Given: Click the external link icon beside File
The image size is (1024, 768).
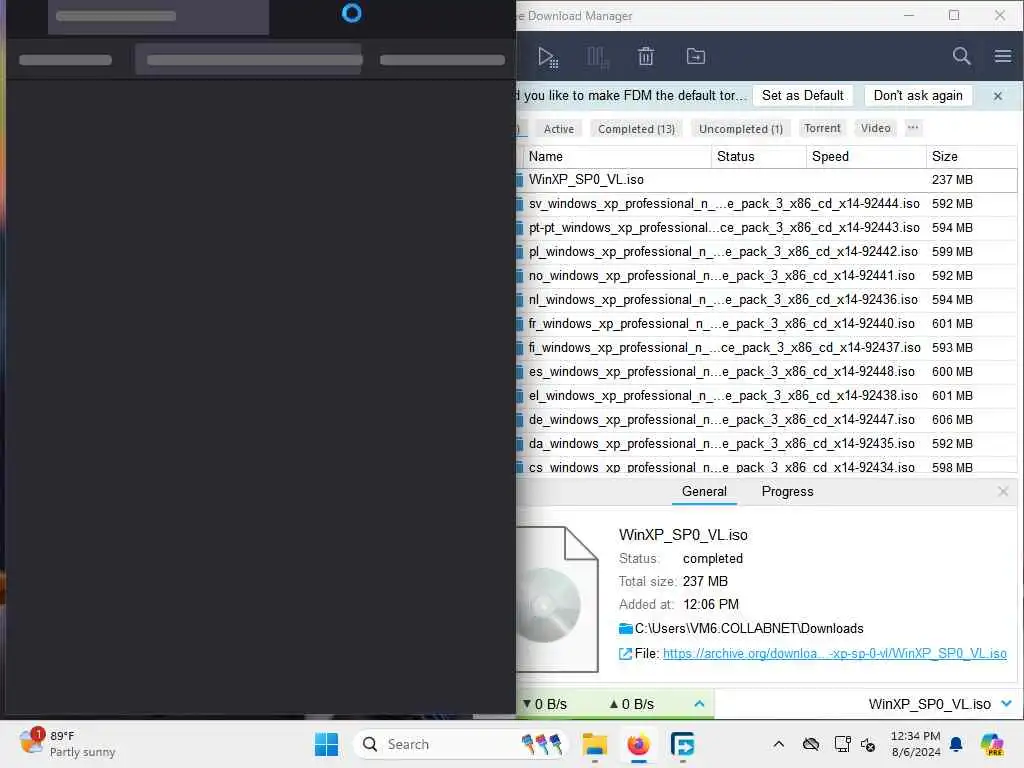Looking at the screenshot, I should click(625, 654).
